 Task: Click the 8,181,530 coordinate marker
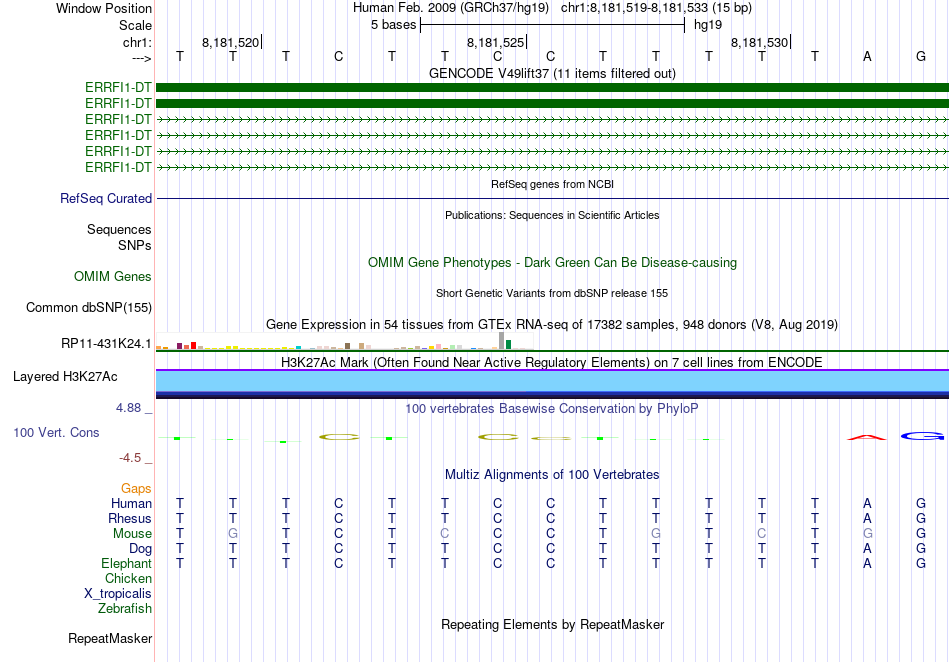click(759, 42)
